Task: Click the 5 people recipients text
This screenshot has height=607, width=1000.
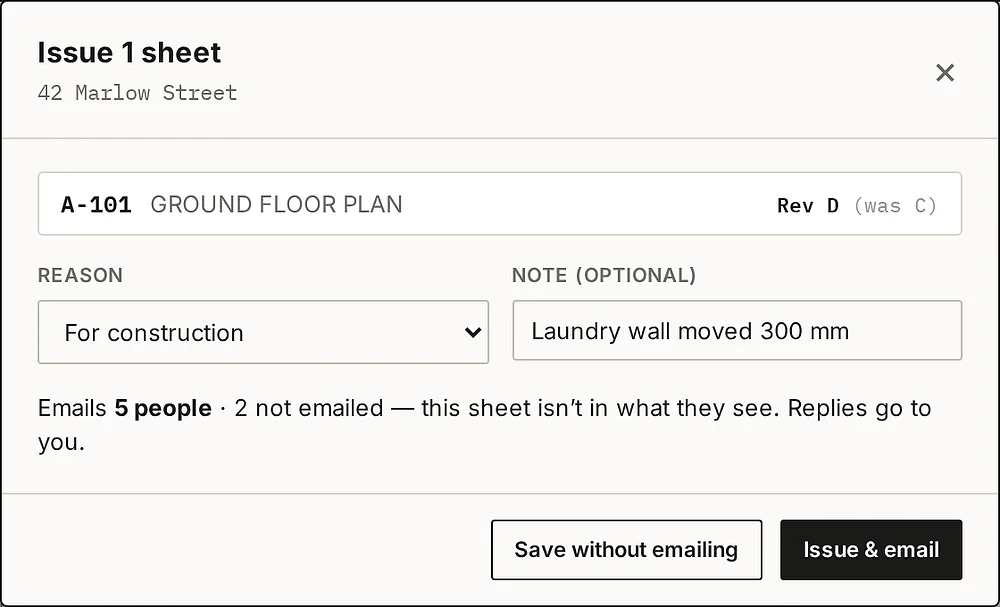Action: pyautogui.click(x=163, y=408)
